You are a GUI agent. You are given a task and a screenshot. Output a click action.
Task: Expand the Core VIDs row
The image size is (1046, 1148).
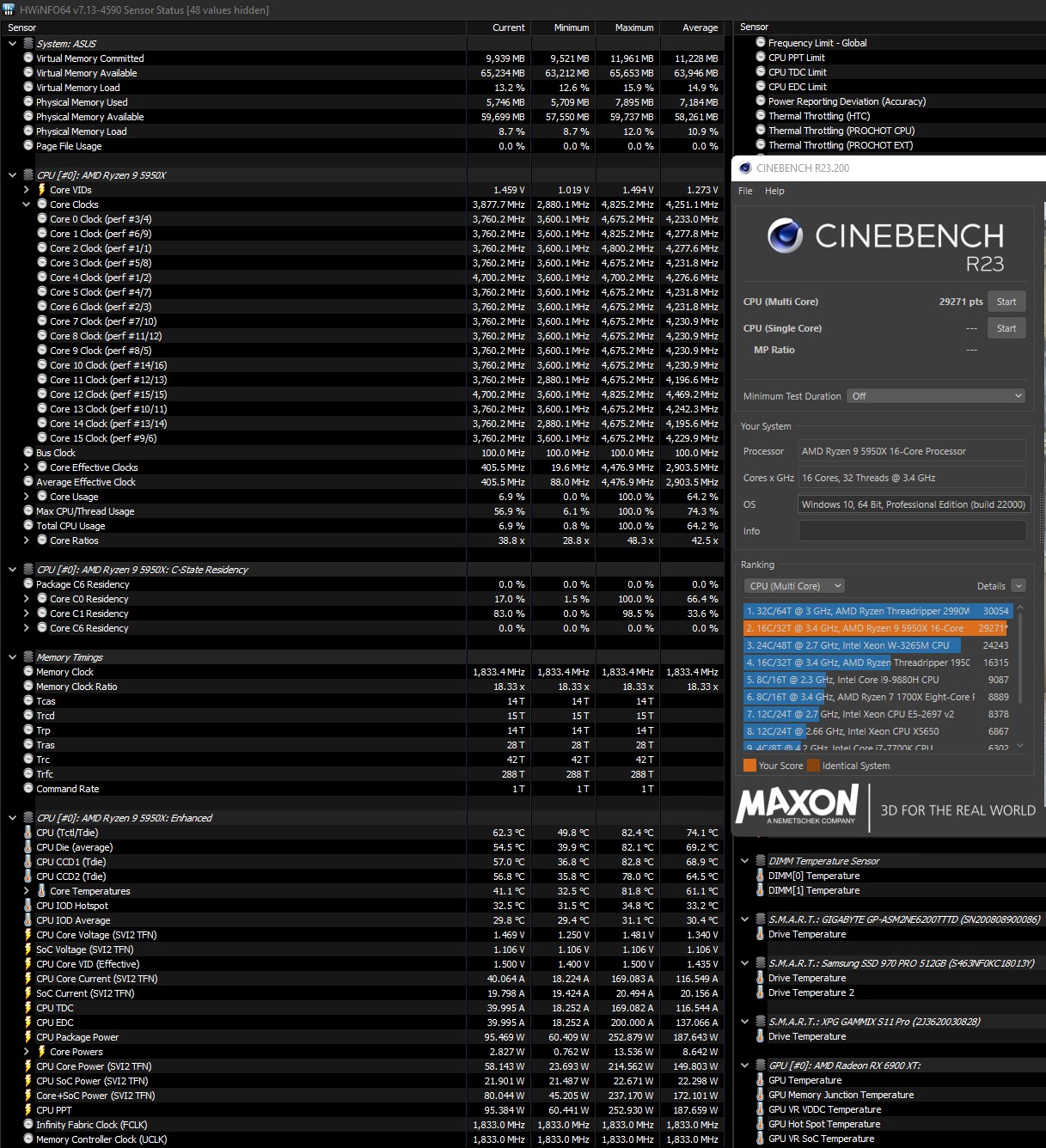tap(26, 190)
